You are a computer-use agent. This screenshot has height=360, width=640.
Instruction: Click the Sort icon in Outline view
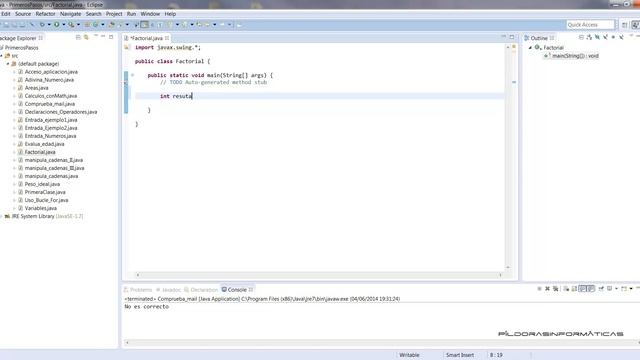coord(589,37)
